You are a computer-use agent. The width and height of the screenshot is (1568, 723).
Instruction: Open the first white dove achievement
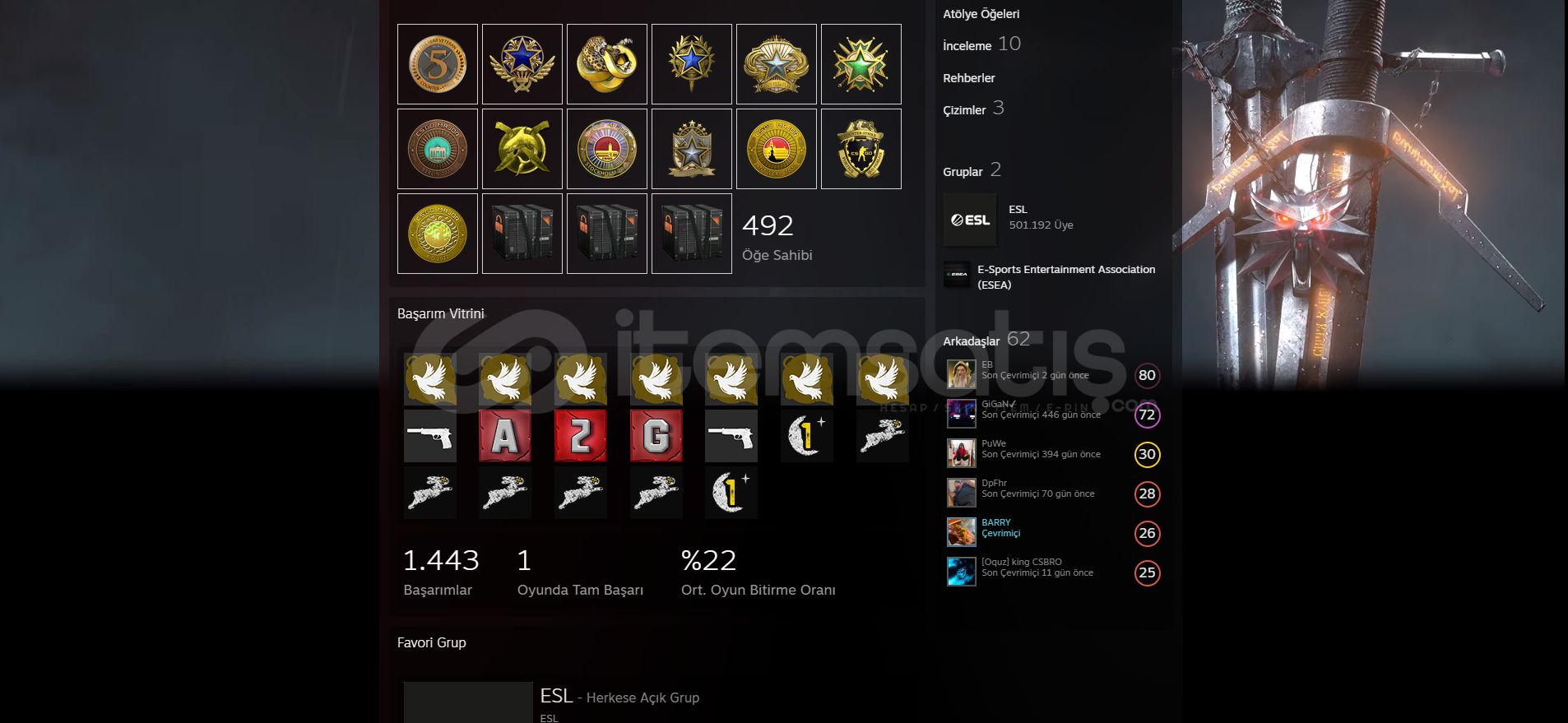430,379
